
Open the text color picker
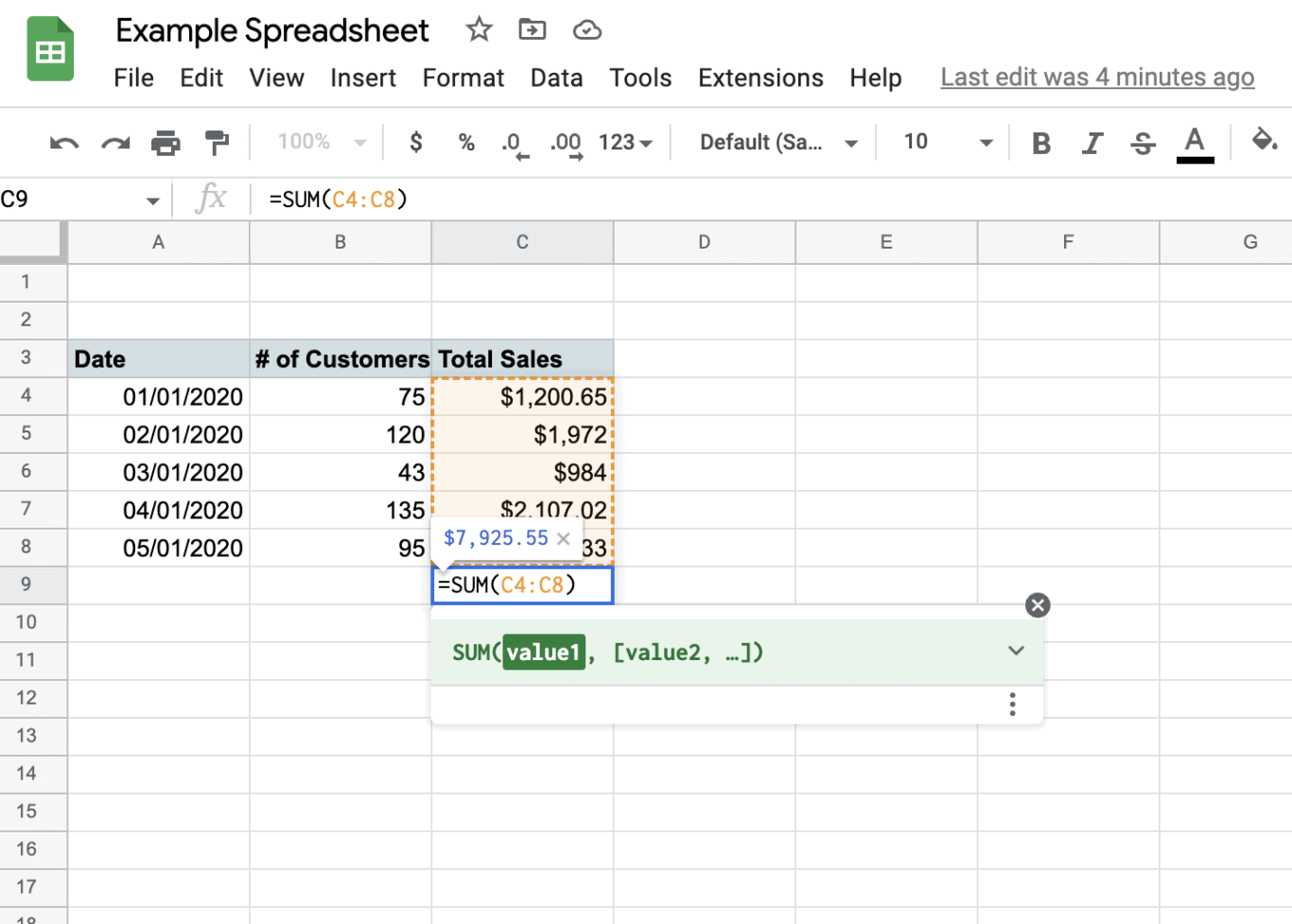[x=1195, y=144]
